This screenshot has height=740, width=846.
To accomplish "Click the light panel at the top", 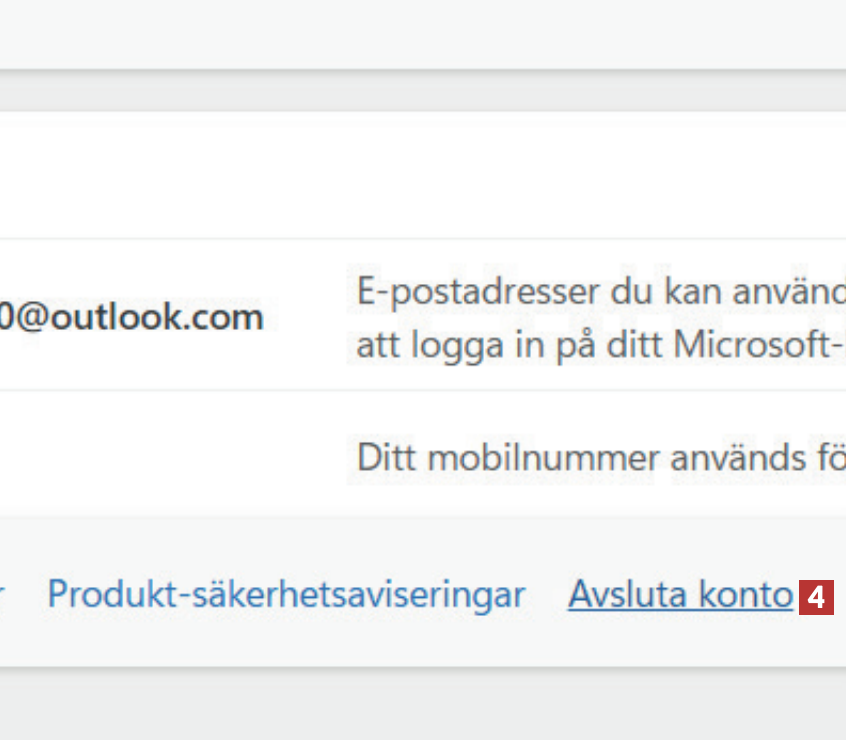I will coord(400,35).
